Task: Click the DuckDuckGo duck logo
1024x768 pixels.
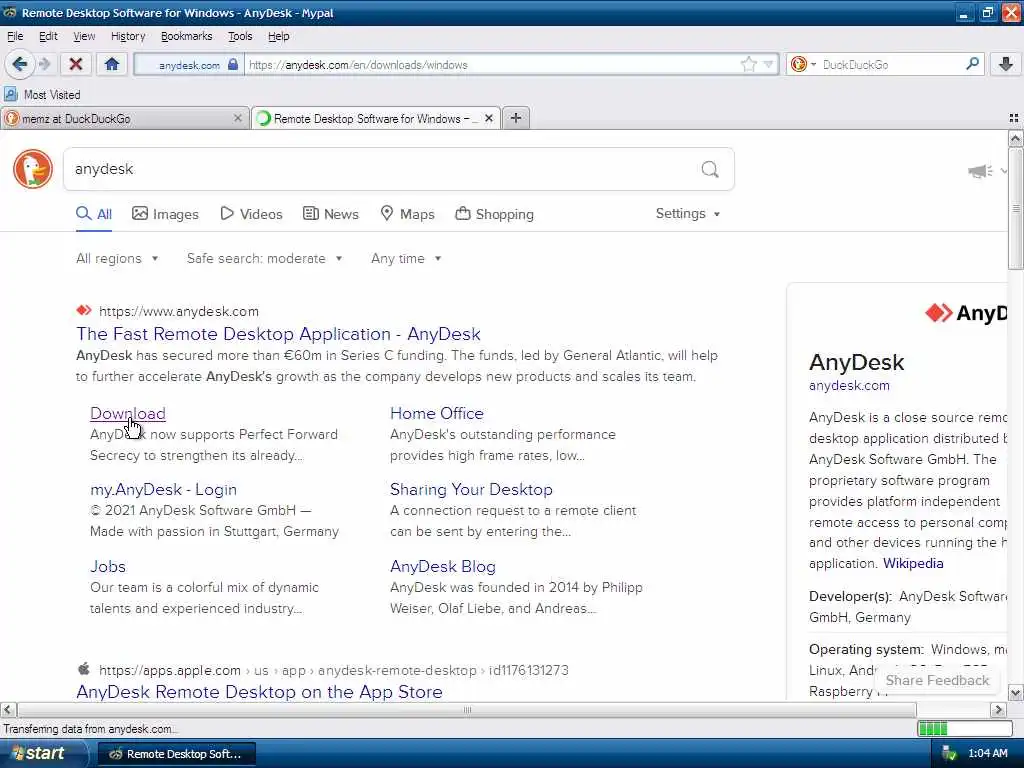Action: pos(33,169)
